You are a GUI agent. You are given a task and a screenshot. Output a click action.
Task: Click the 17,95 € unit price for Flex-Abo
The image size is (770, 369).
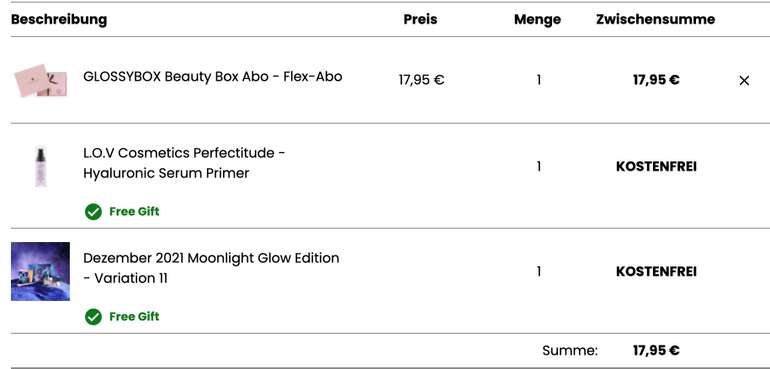point(421,80)
